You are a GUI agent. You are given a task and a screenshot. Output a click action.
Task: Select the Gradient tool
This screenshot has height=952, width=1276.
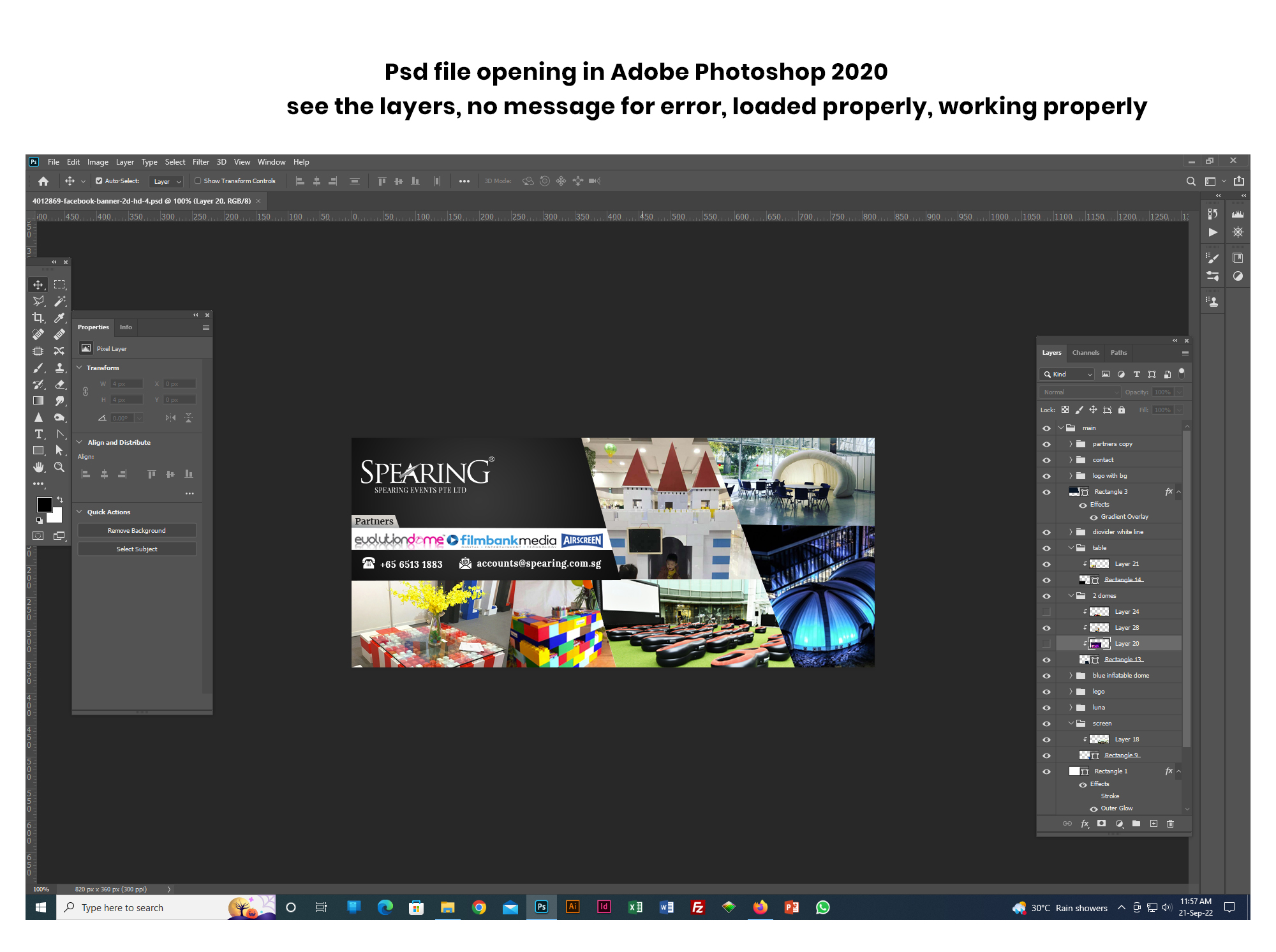(38, 401)
